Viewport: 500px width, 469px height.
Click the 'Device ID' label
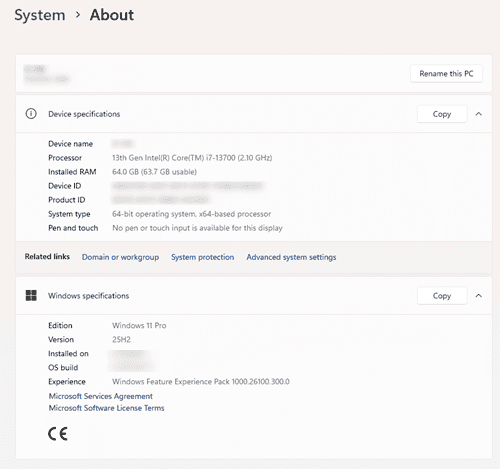65,186
